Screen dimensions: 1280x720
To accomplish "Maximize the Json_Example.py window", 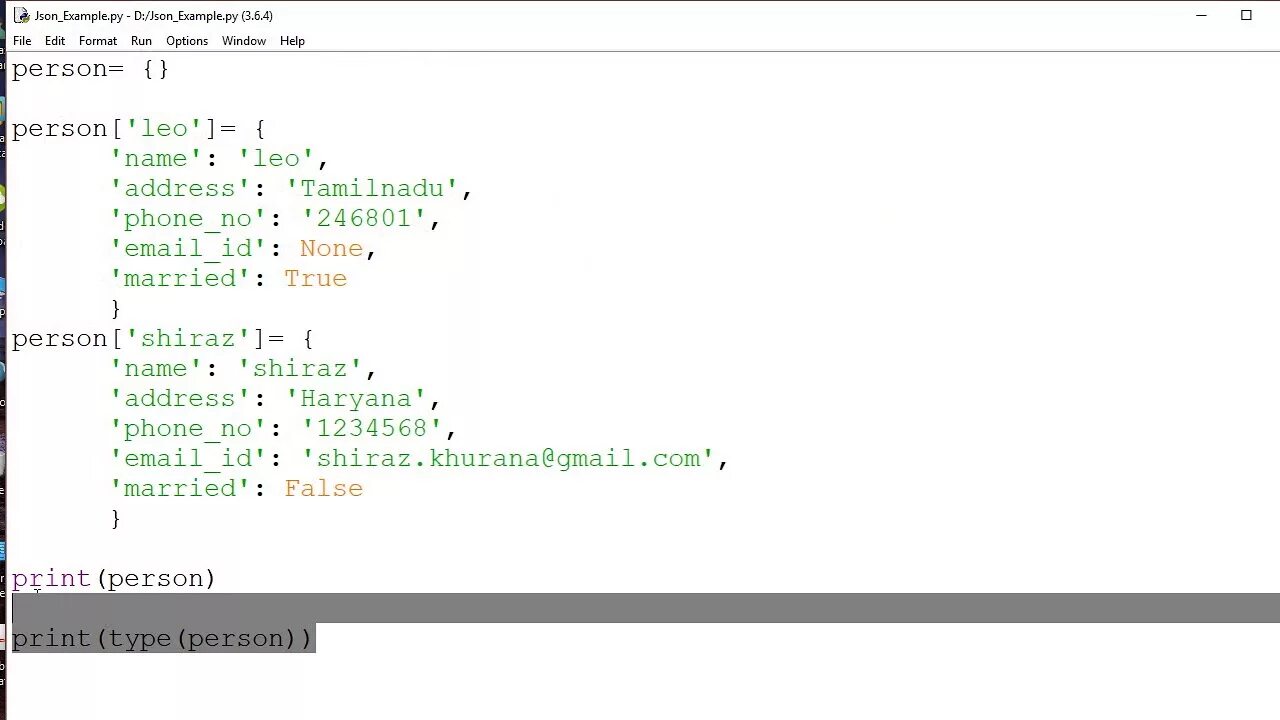I will (x=1246, y=15).
